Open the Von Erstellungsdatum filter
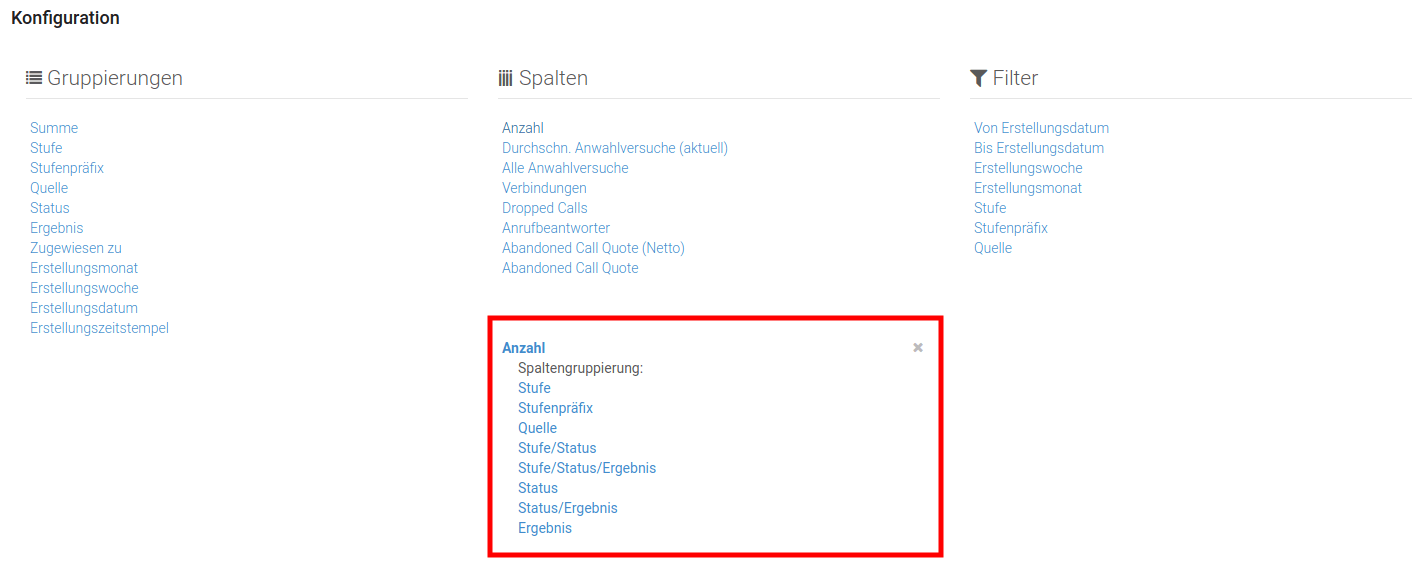Viewport: 1420px width, 567px height. click(x=1041, y=128)
